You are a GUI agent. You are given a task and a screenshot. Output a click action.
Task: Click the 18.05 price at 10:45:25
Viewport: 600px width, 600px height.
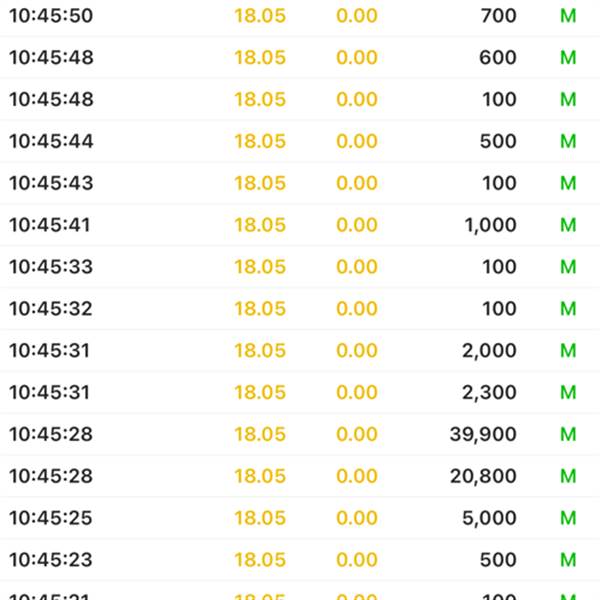pos(260,518)
